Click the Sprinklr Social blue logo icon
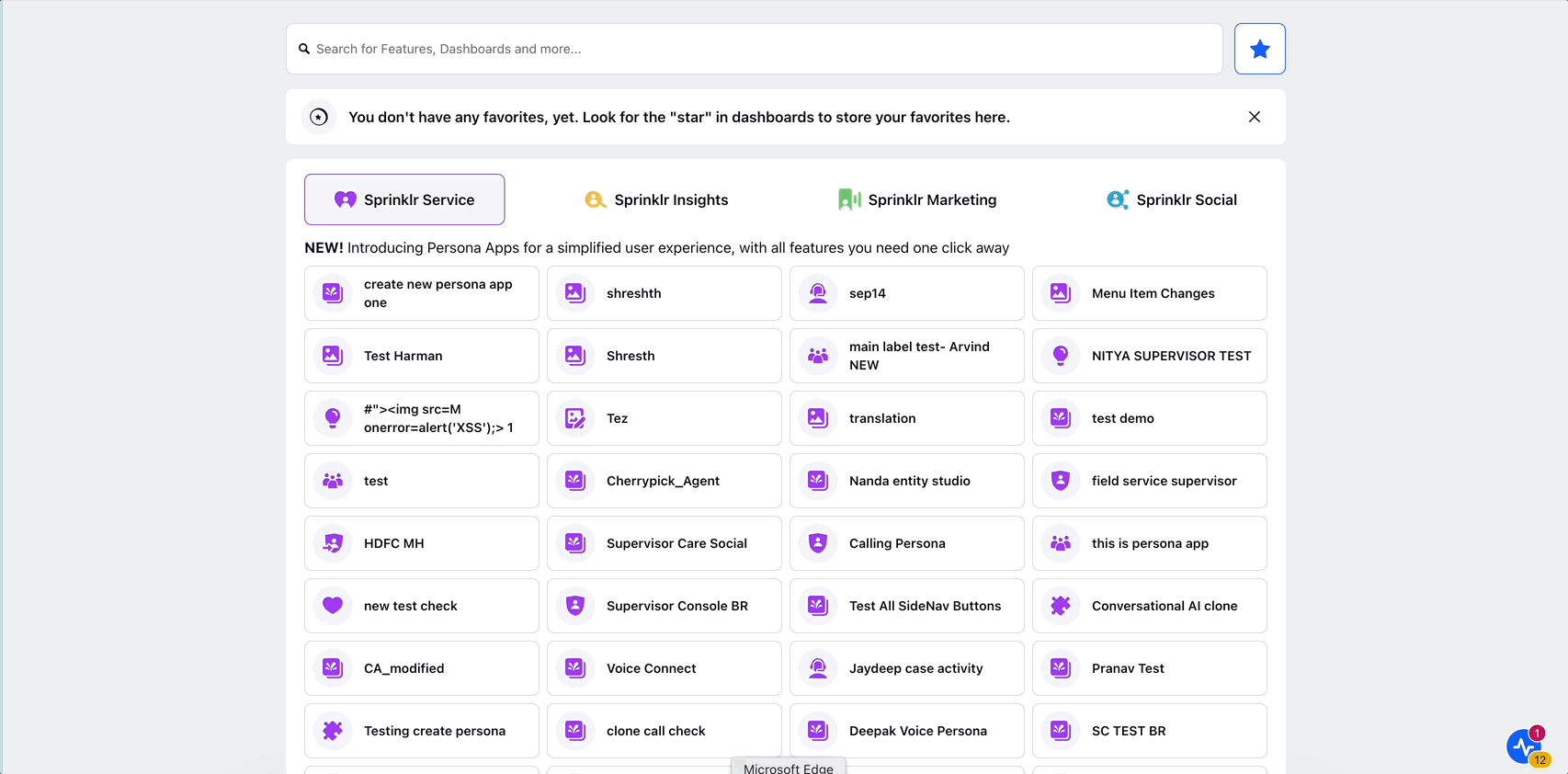This screenshot has height=774, width=1568. (x=1117, y=199)
